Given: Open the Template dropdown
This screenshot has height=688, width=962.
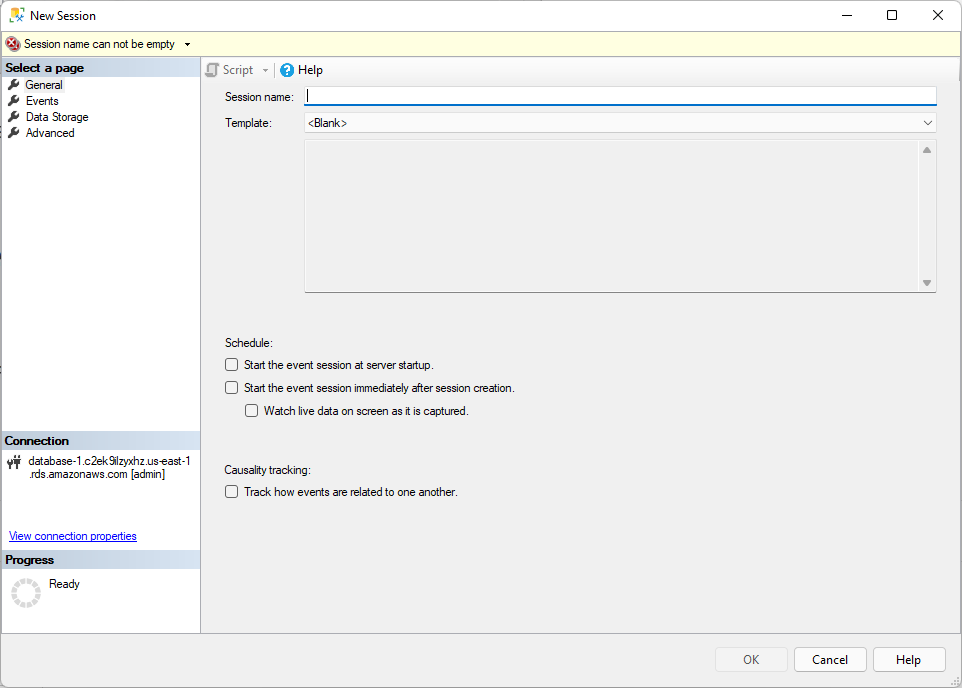Looking at the screenshot, I should tap(620, 123).
